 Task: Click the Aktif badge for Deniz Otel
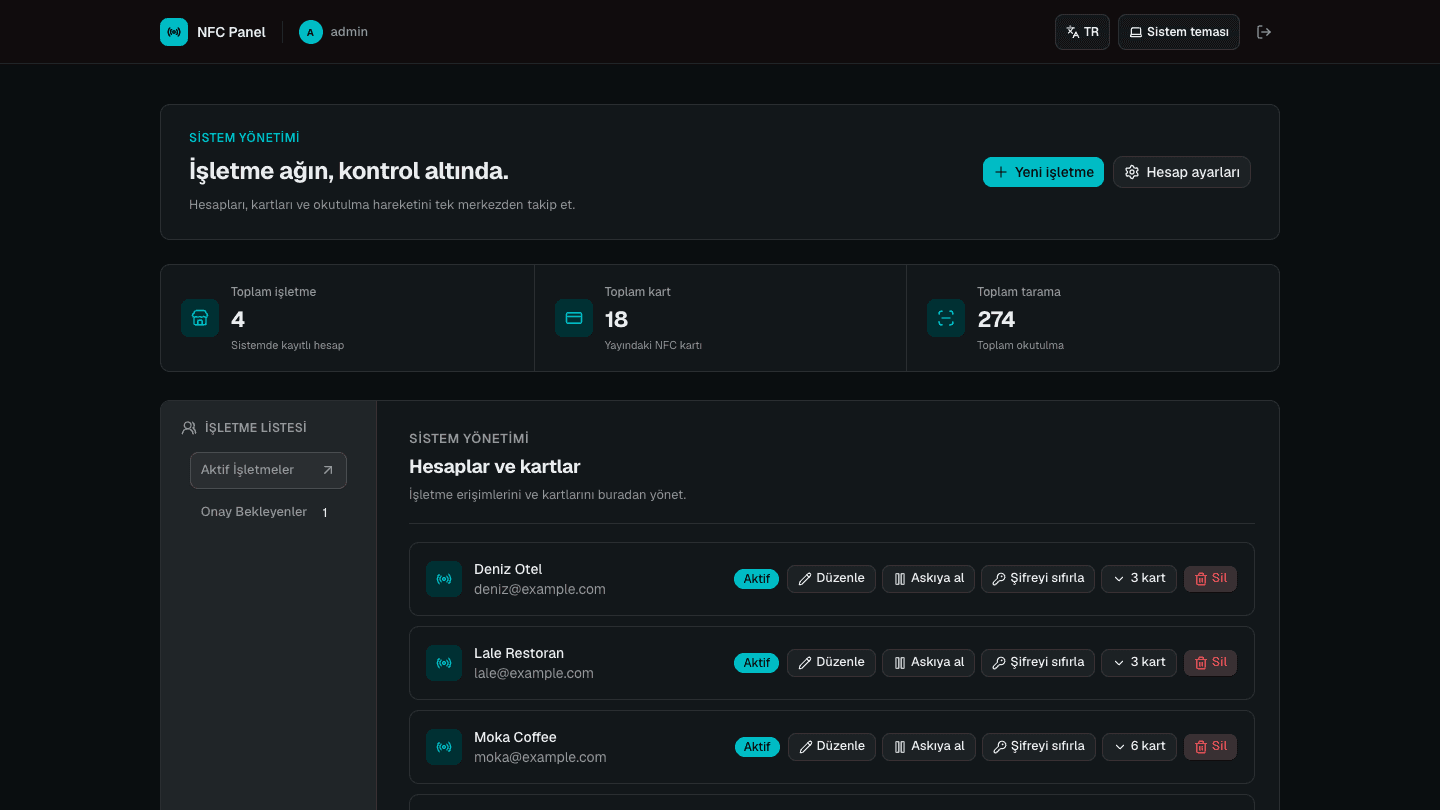click(756, 579)
